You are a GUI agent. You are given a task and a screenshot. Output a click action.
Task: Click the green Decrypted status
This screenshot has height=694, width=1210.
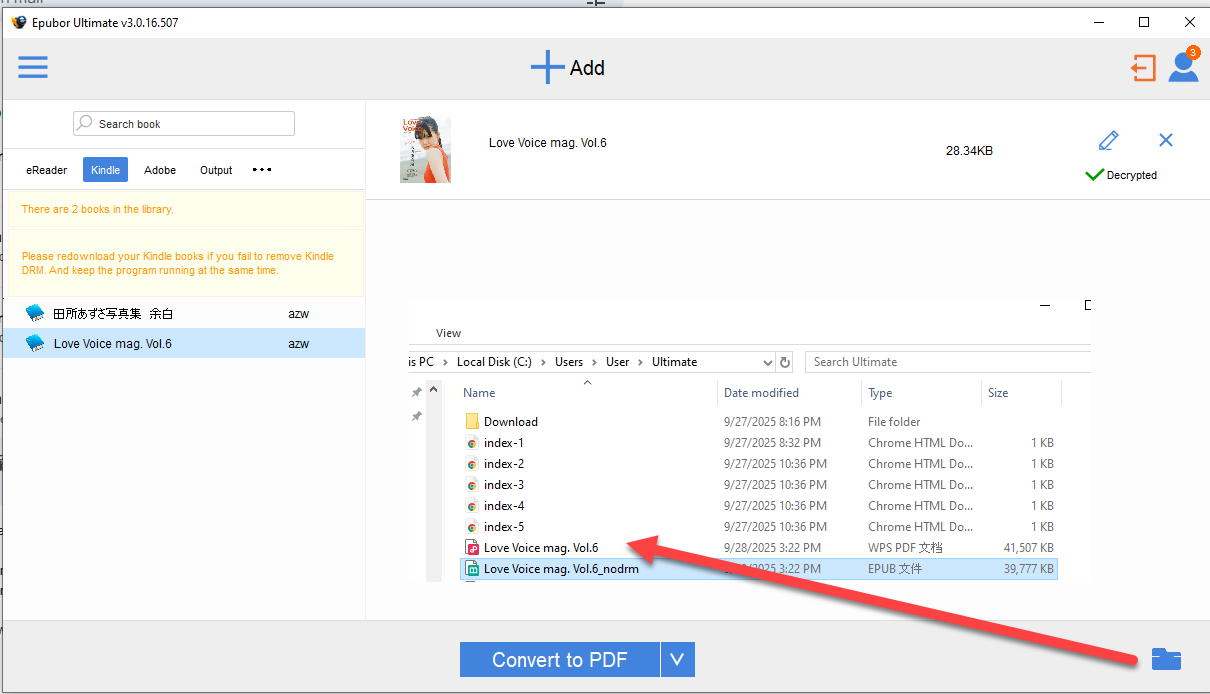[x=1121, y=175]
